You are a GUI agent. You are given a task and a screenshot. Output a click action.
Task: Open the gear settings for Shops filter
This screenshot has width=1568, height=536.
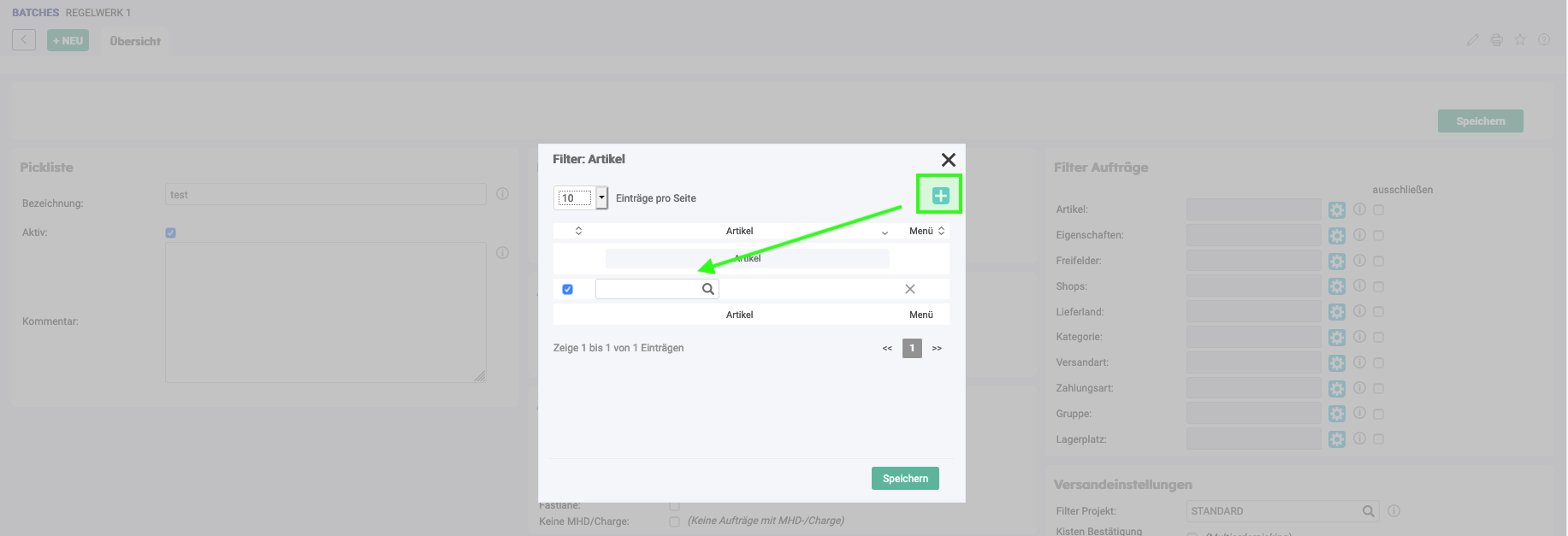click(1336, 286)
